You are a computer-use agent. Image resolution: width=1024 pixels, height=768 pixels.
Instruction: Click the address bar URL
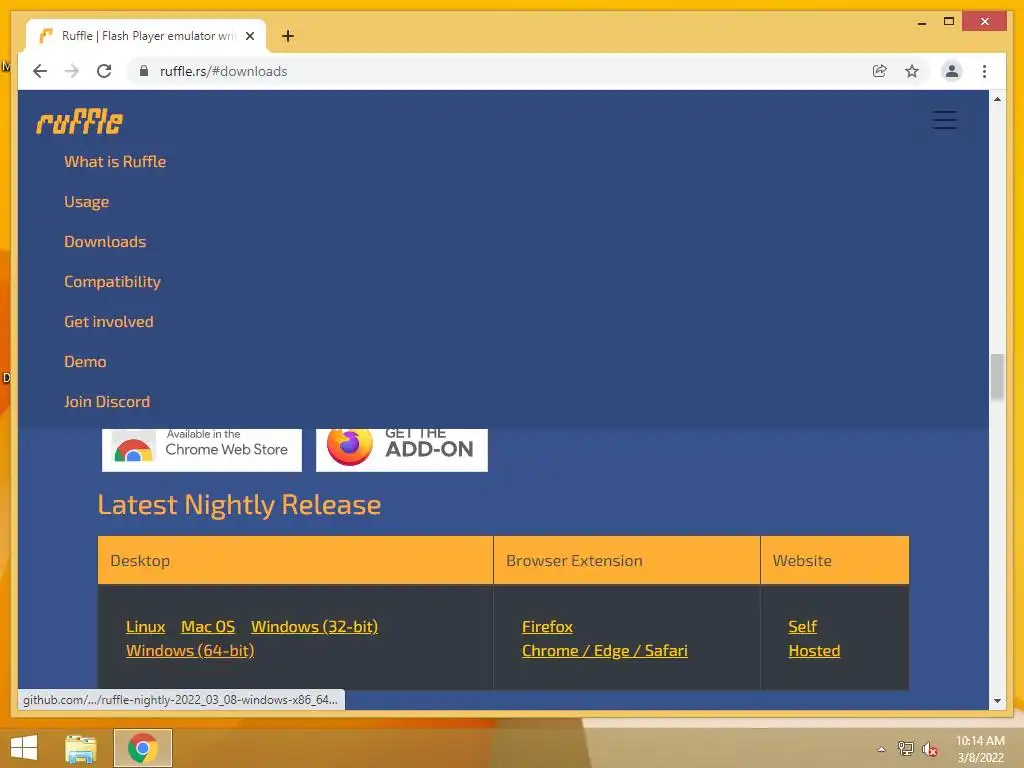point(223,71)
